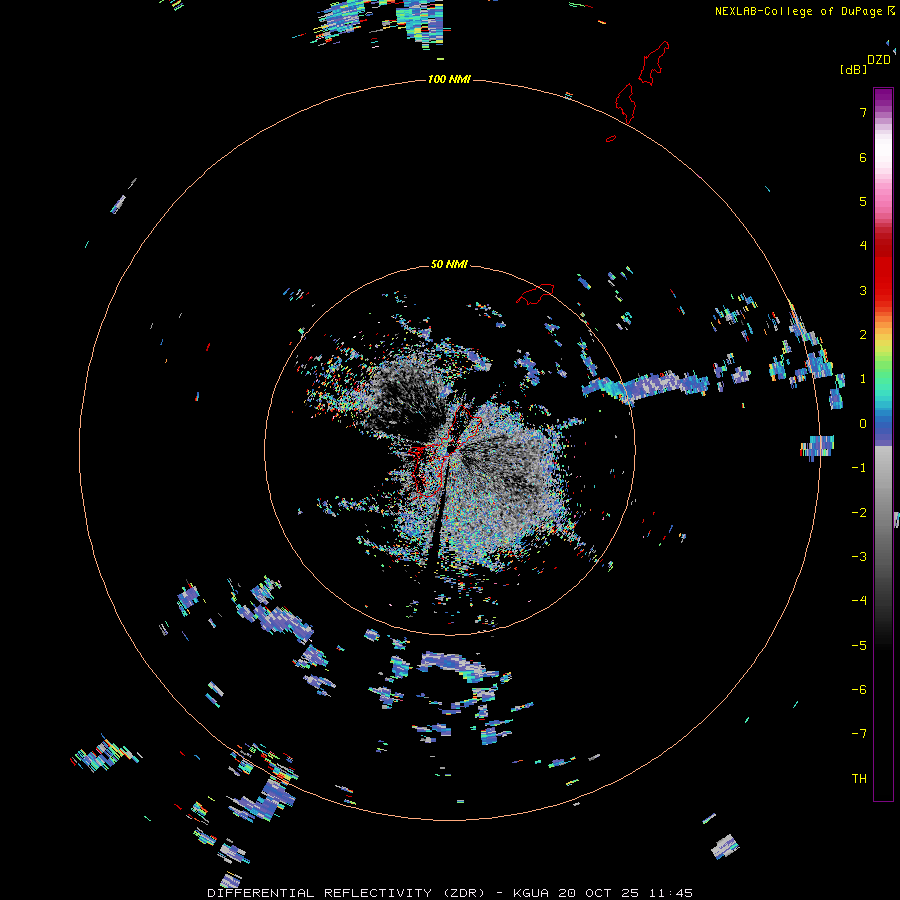Click the topmost red island outline beyond 100 NMI

(x=654, y=63)
